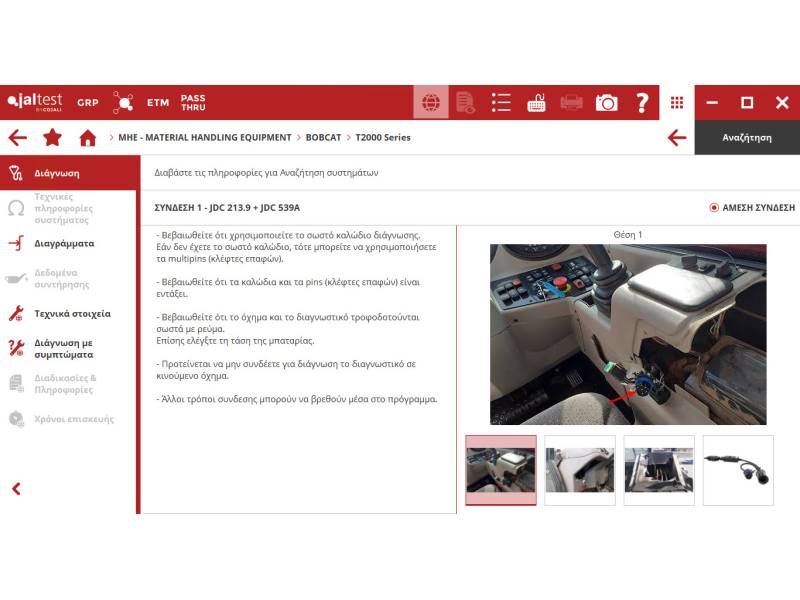Select the second connector location thumbnail
The image size is (800, 600).
[x=580, y=470]
